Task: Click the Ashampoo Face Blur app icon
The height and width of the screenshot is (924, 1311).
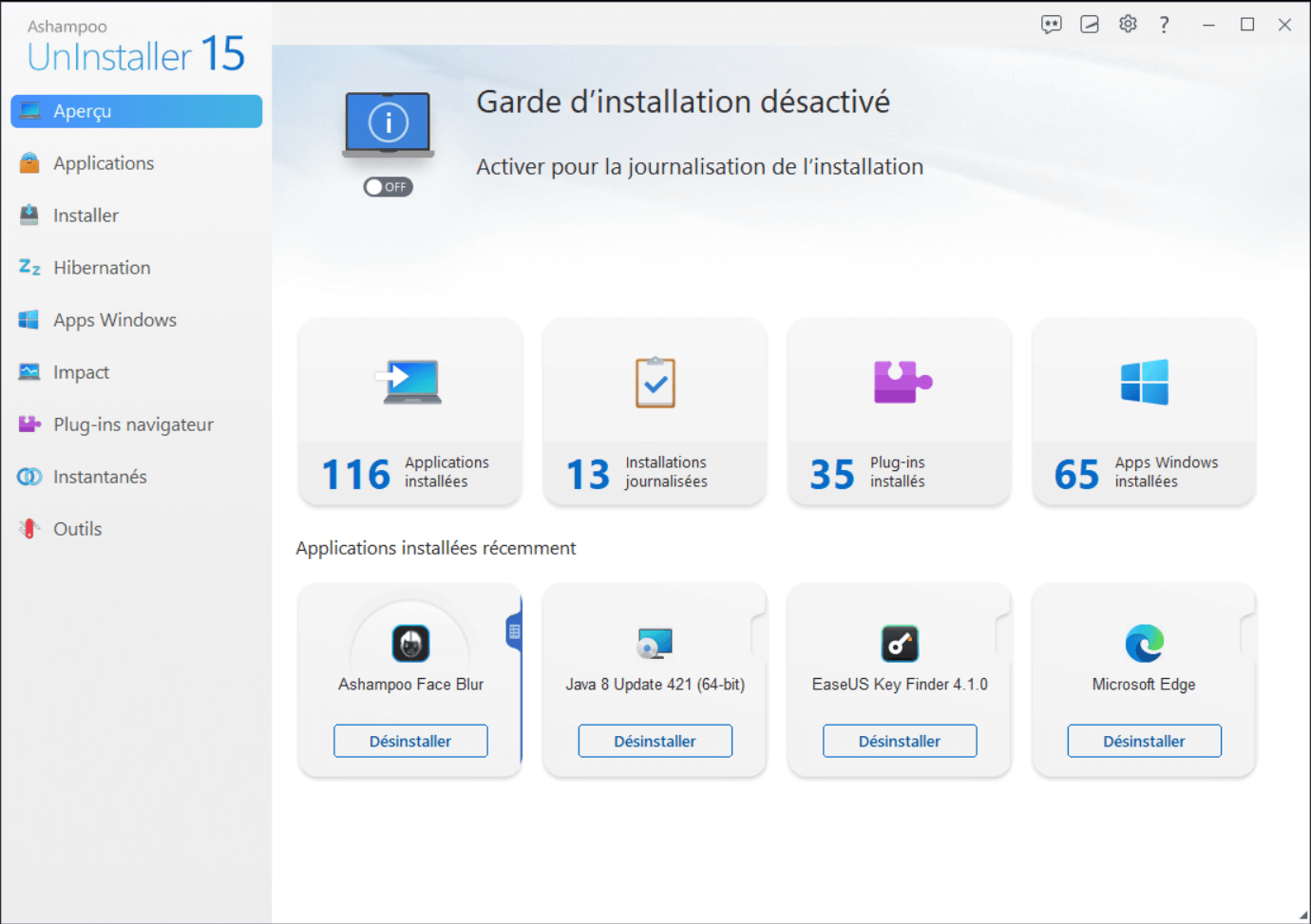Action: (410, 644)
